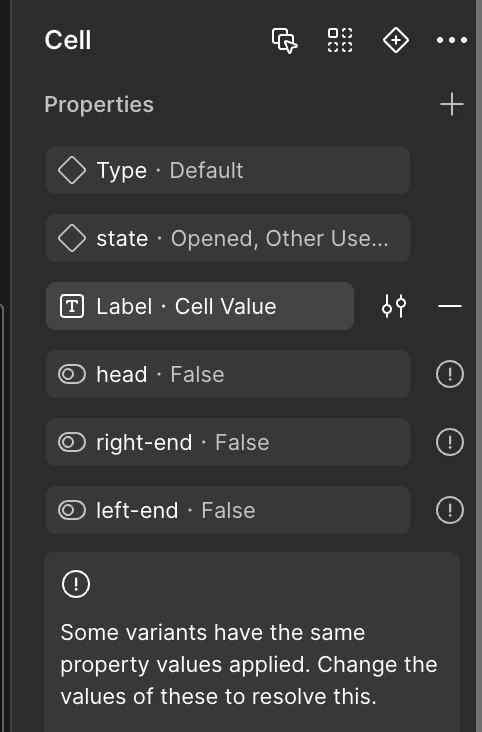Click the Cell component title
The image size is (482, 732).
[x=68, y=40]
